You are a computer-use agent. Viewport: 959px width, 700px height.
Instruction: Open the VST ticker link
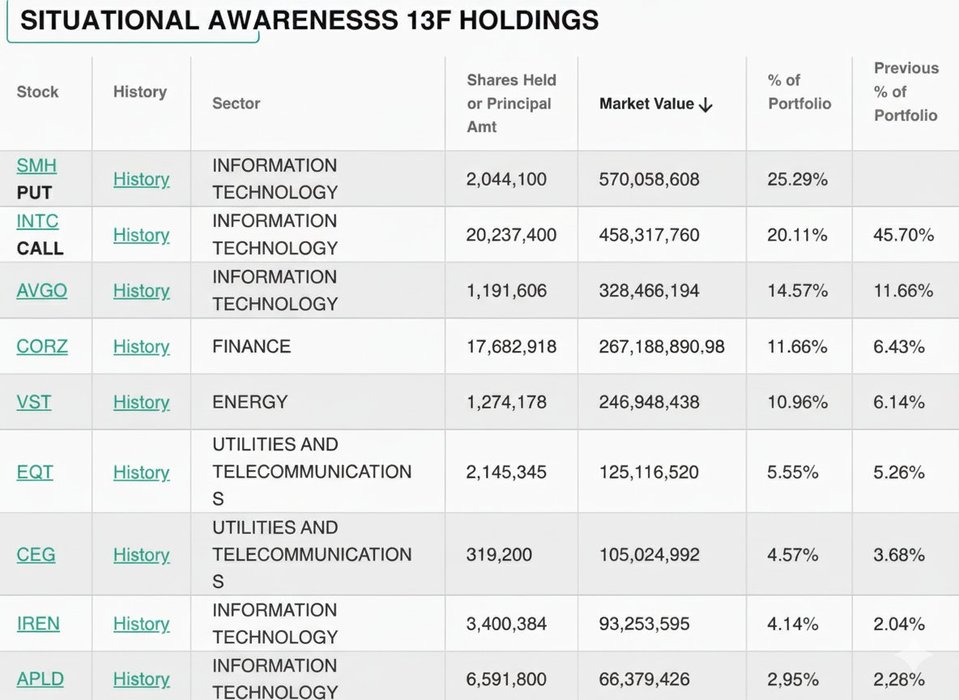[34, 402]
